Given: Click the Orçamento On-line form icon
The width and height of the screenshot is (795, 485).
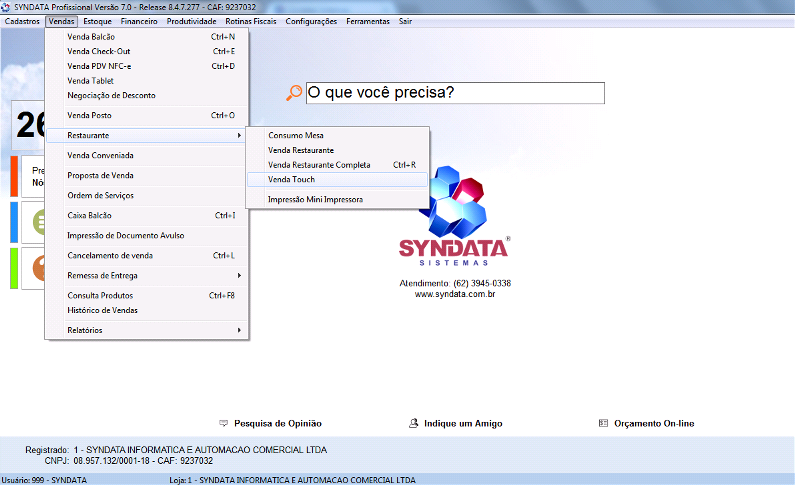Looking at the screenshot, I should (603, 423).
